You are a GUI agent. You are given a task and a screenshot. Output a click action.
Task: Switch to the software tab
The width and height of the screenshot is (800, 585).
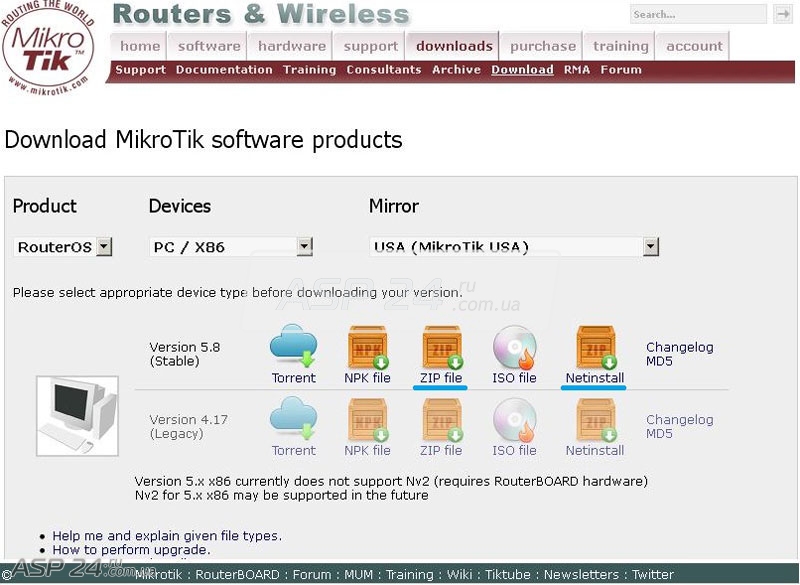(207, 45)
